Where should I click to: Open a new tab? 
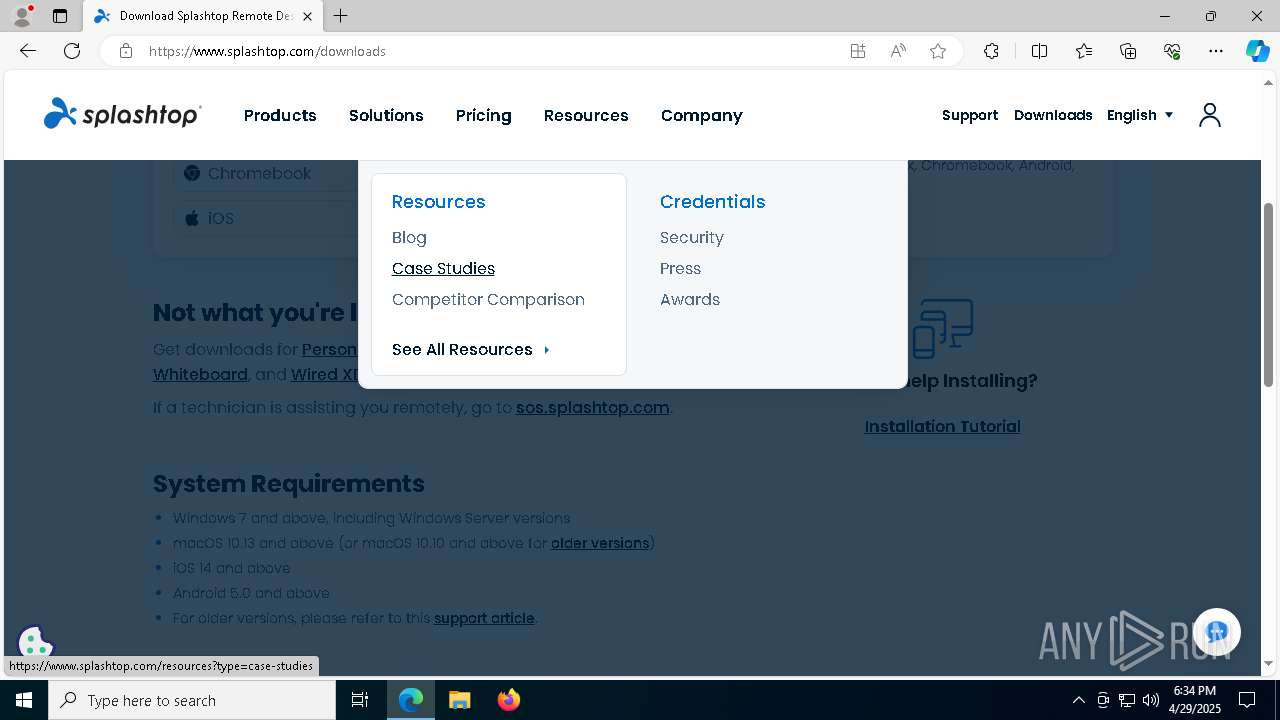341,16
